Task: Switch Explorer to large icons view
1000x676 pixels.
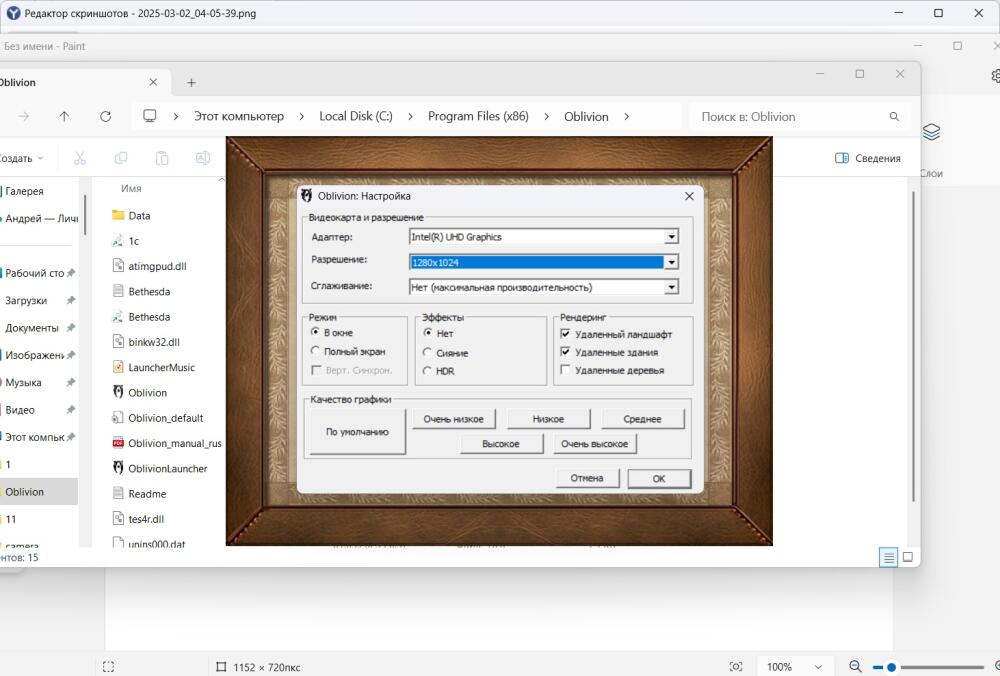Action: pyautogui.click(x=908, y=557)
